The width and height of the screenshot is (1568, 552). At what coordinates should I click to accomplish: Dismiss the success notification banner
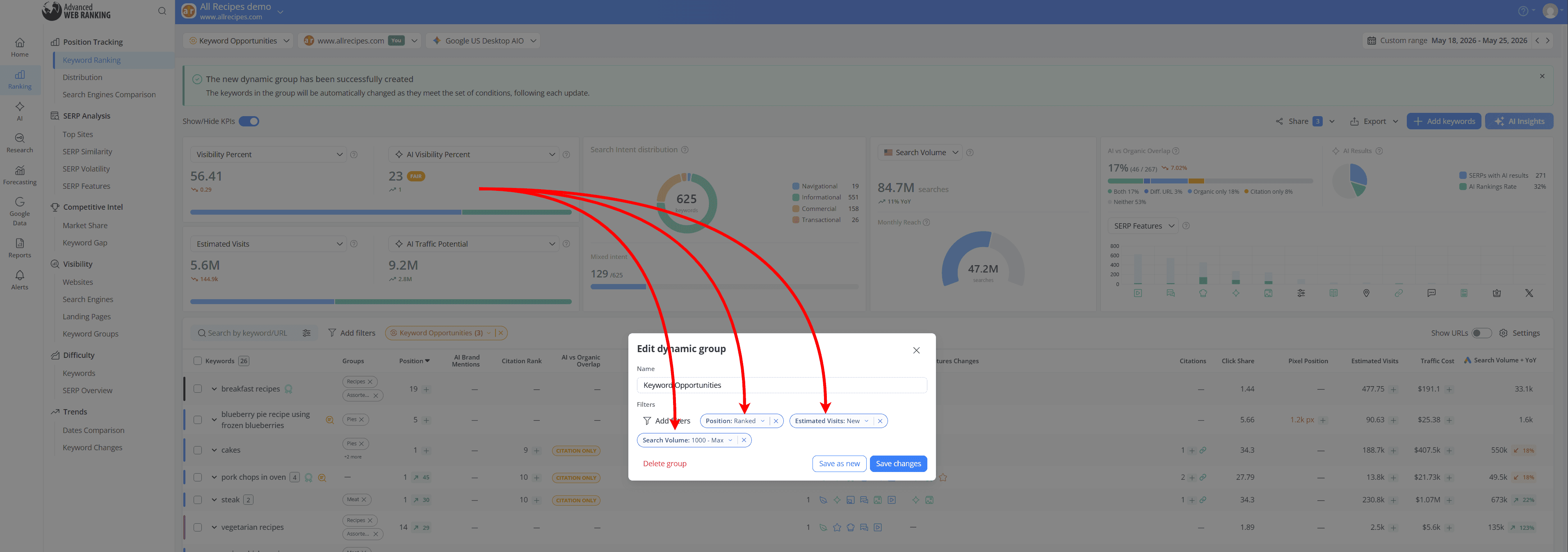coord(1542,76)
